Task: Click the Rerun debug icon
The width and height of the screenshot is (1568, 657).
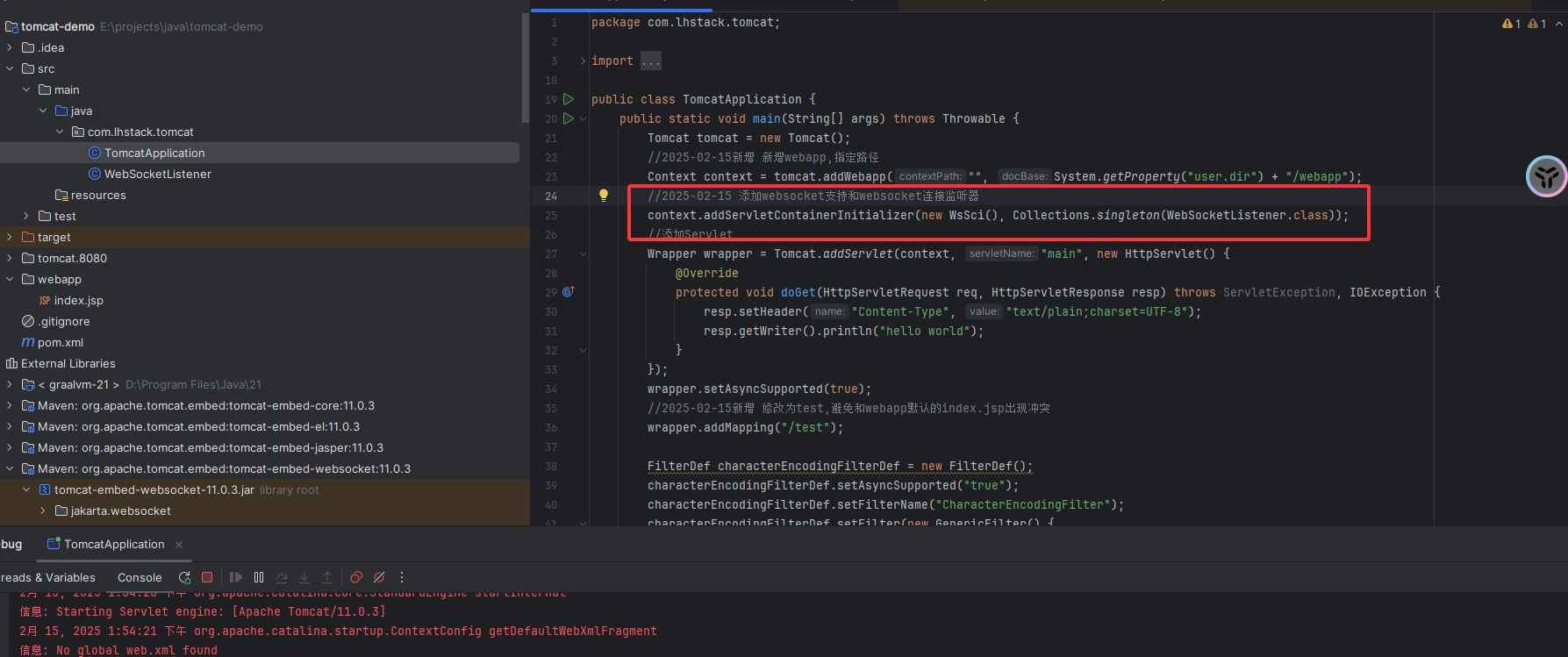Action: [184, 577]
